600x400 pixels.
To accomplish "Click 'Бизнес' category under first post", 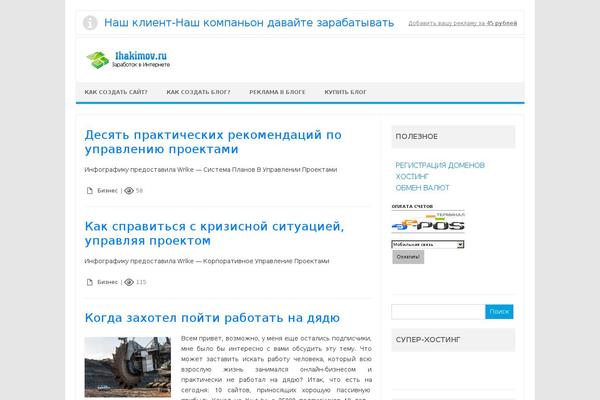I will point(108,191).
